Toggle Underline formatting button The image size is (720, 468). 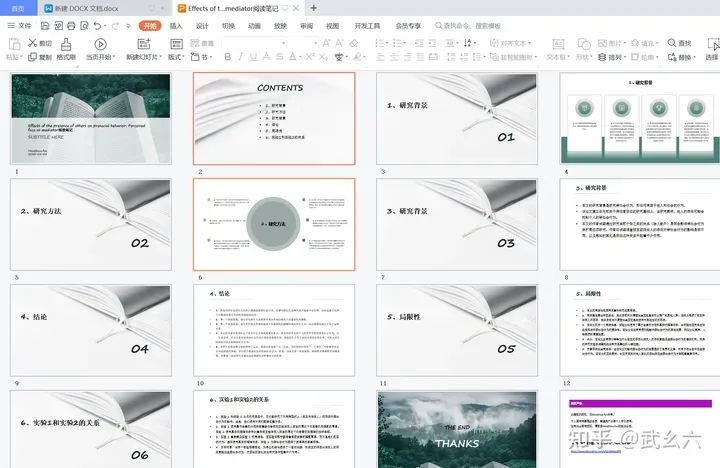pyautogui.click(x=254, y=57)
